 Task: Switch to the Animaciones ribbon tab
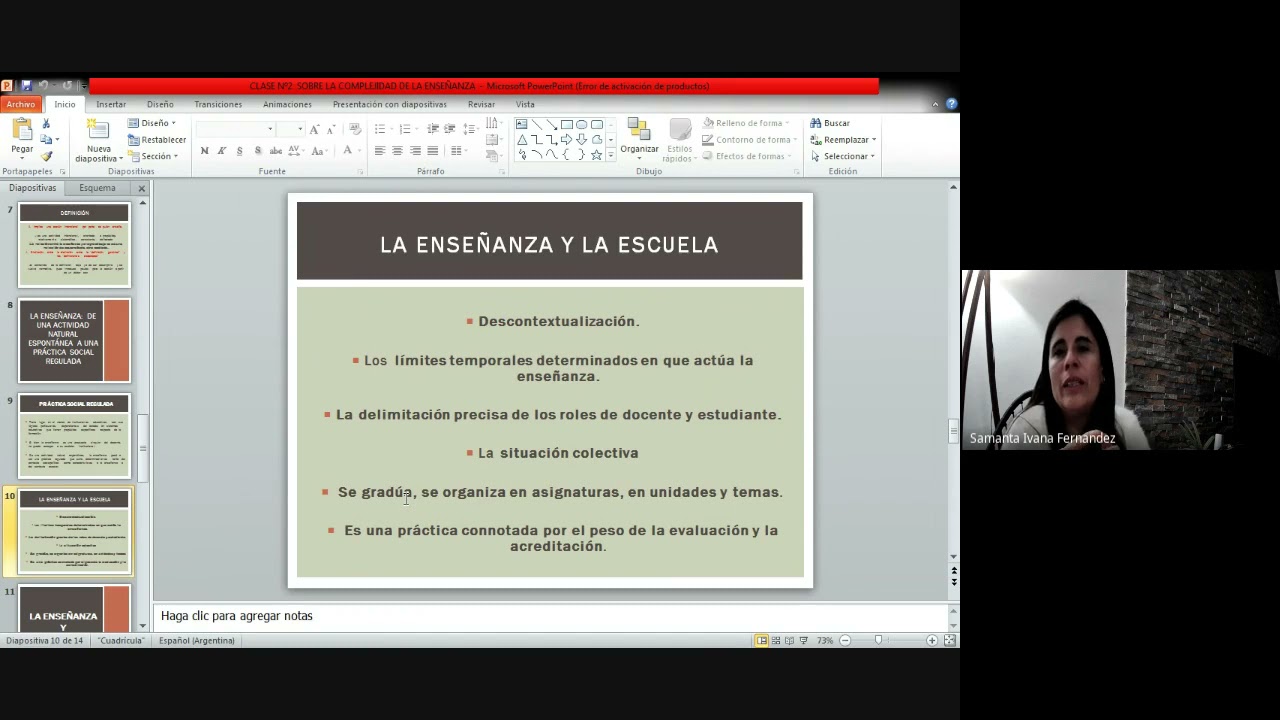point(287,104)
